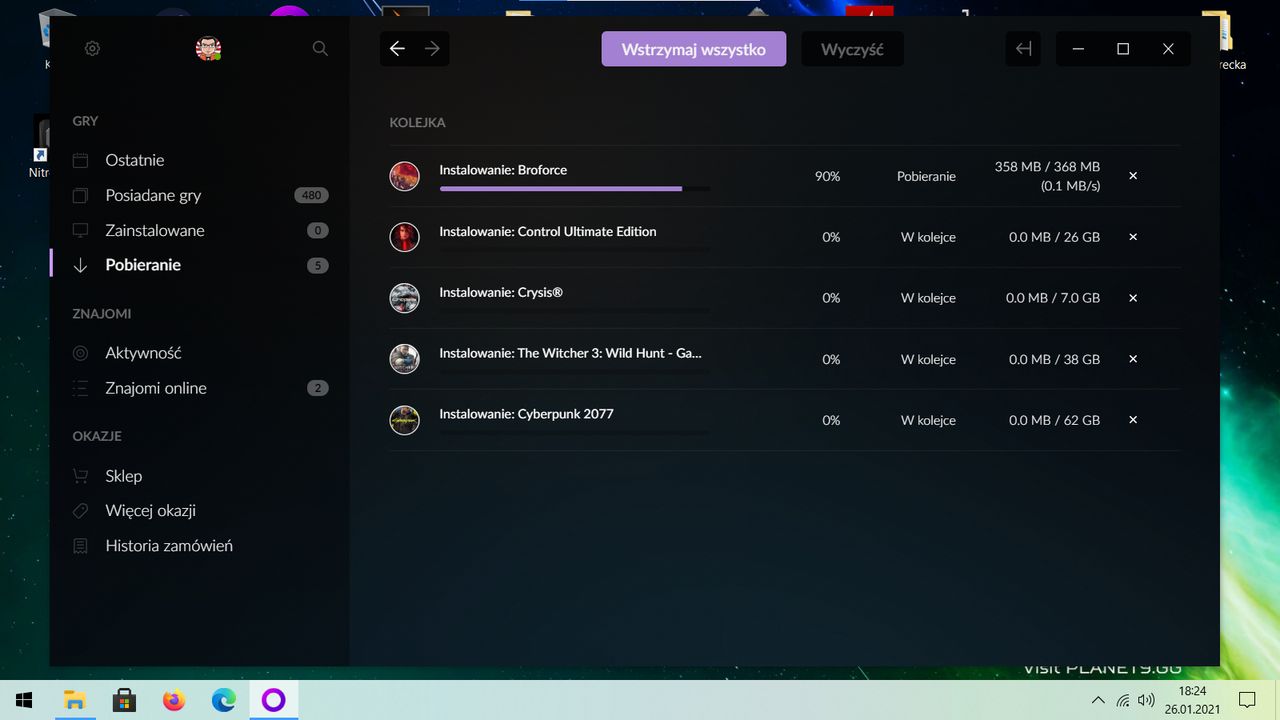This screenshot has width=1280, height=720.
Task: Click GOG Galaxy icon in the taskbar
Action: click(274, 700)
